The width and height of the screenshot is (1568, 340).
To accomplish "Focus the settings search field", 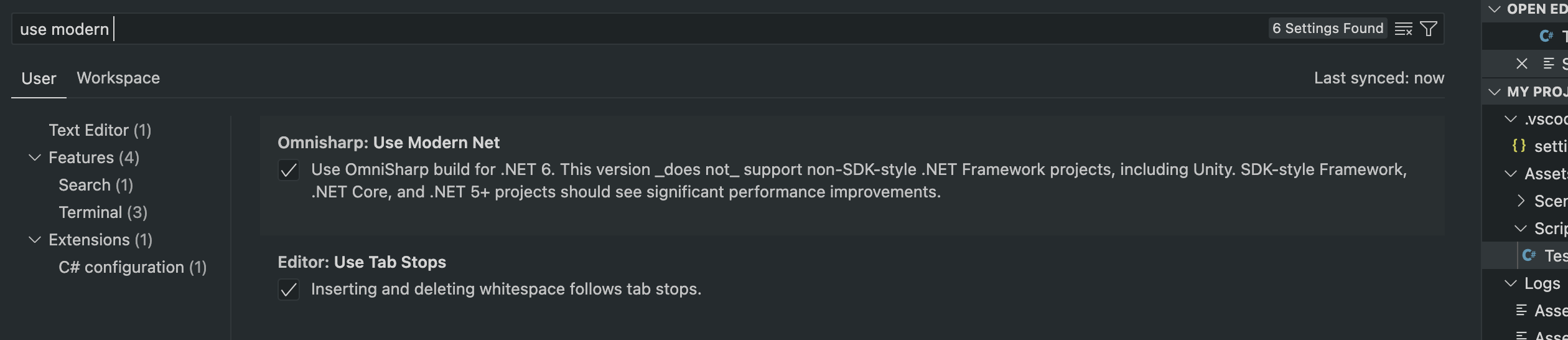I will [x=622, y=29].
